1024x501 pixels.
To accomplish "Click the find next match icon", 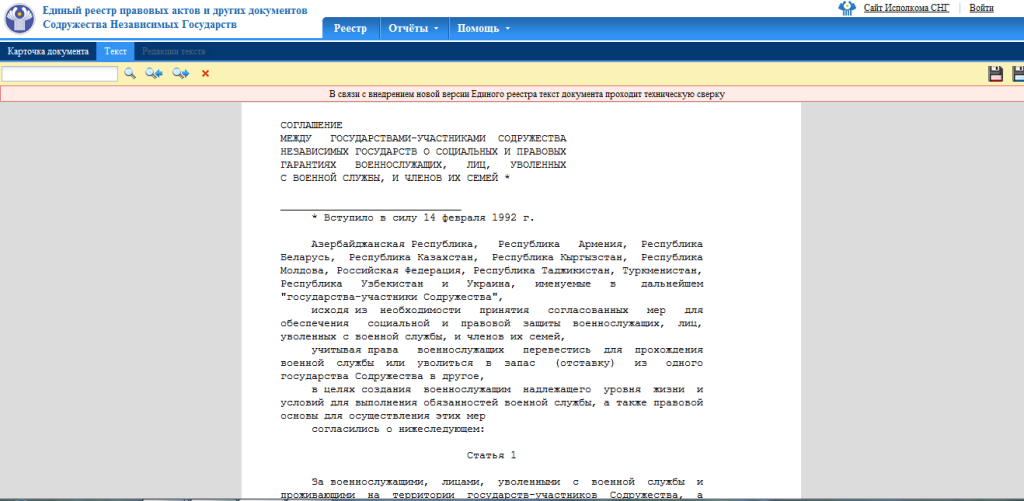I will tap(181, 73).
